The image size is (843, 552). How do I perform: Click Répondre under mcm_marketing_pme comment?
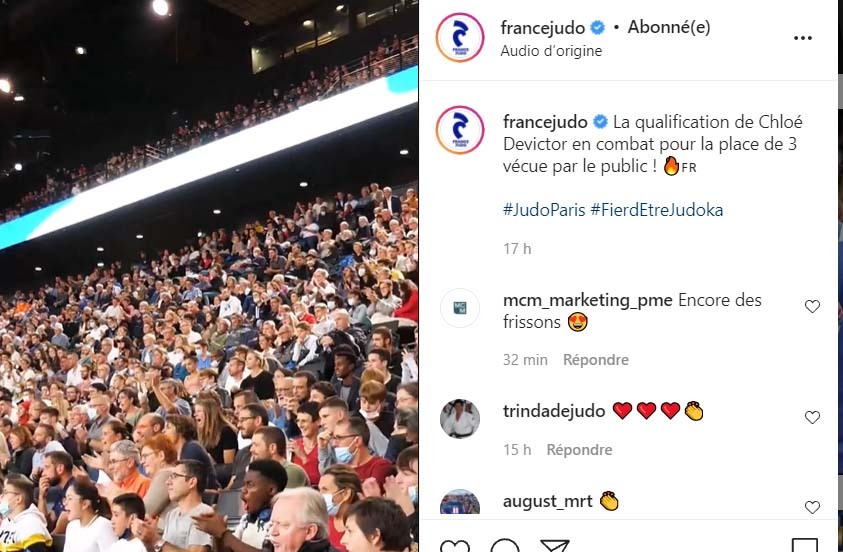(x=596, y=360)
